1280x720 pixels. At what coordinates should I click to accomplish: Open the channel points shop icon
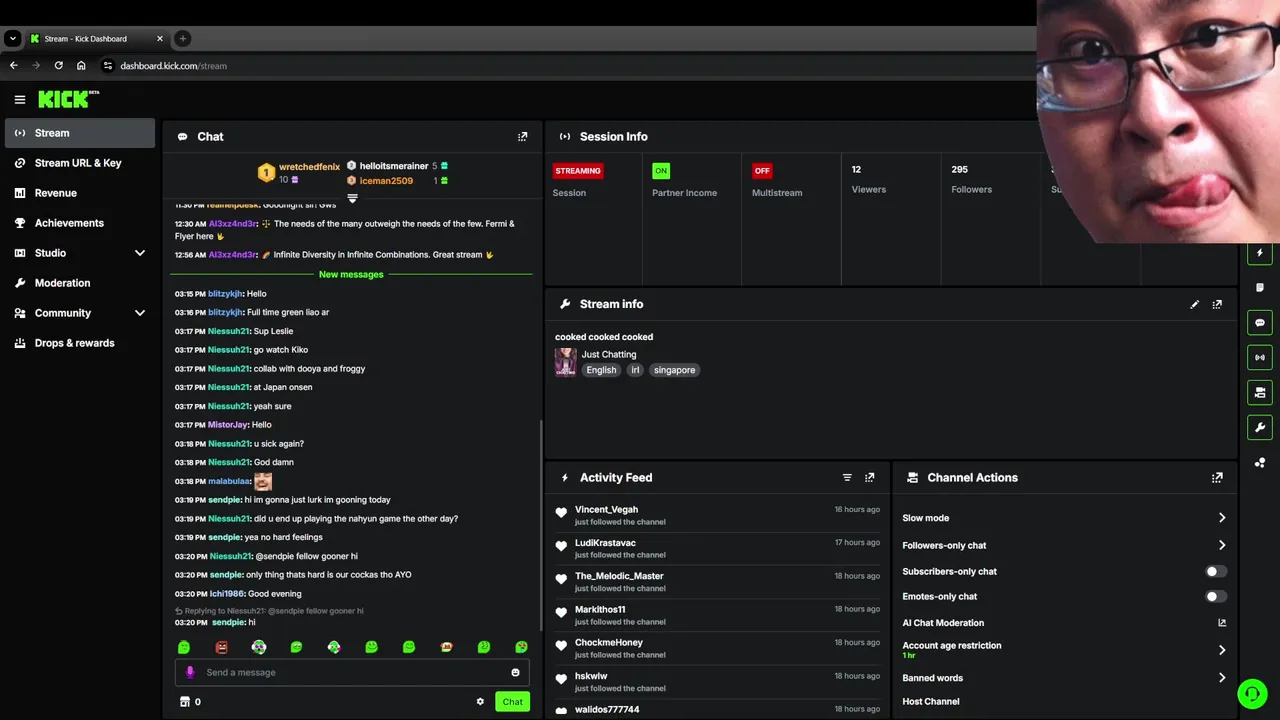click(184, 702)
